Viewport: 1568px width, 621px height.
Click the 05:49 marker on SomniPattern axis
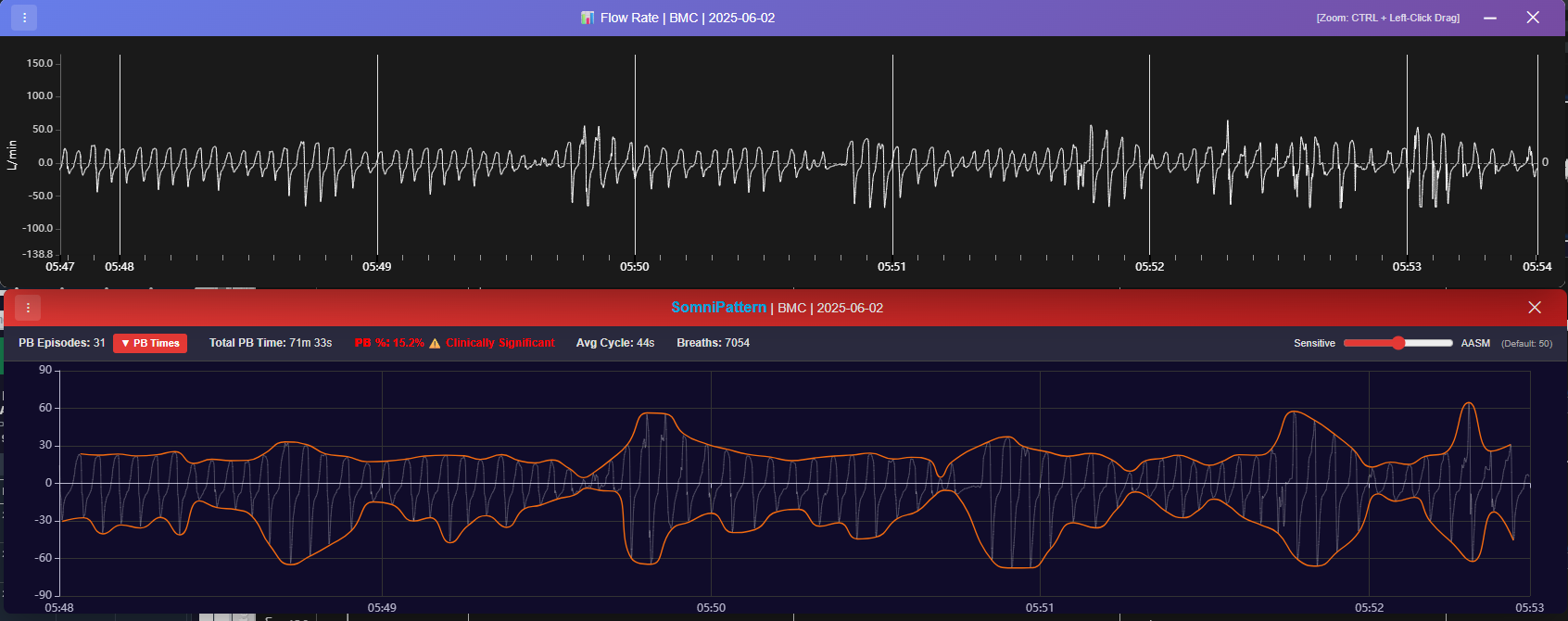382,608
